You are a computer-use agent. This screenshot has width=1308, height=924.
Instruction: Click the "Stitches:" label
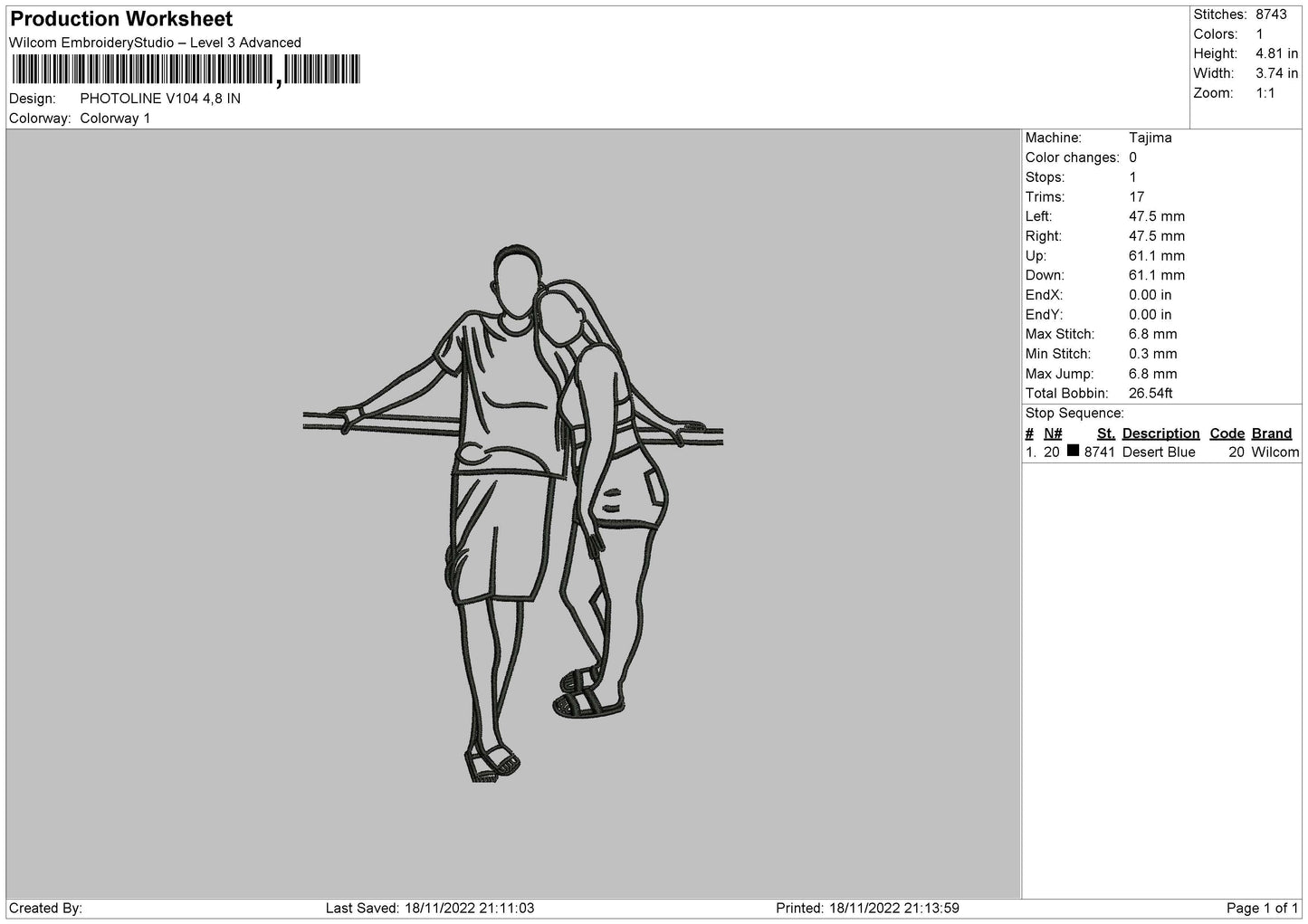coord(1220,14)
